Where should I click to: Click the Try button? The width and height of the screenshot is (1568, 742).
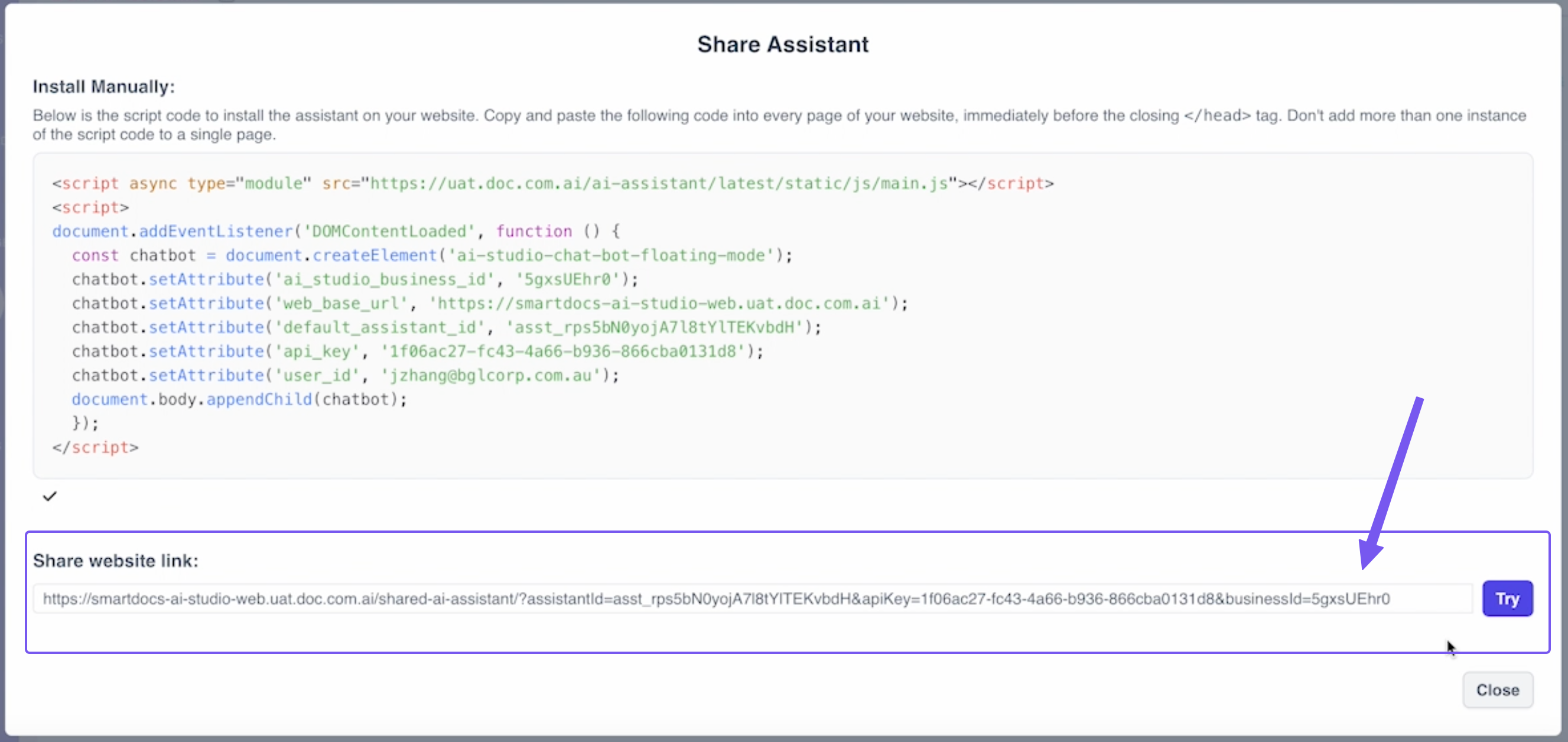point(1507,598)
